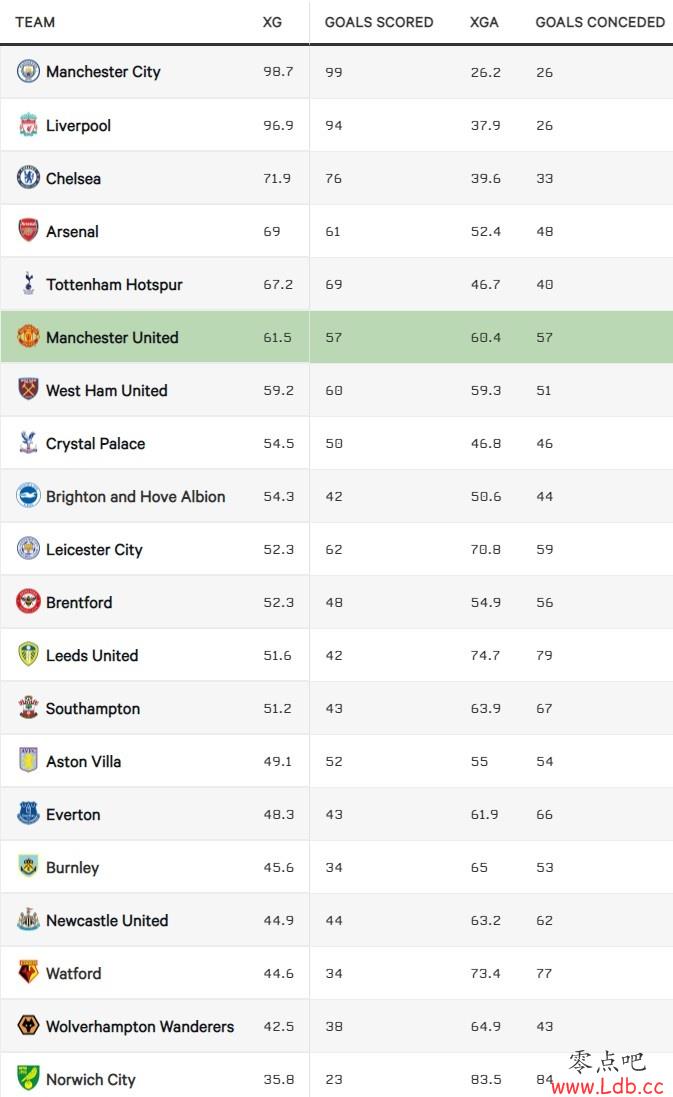Click the Crystal Palace eagle crest

pyautogui.click(x=28, y=442)
